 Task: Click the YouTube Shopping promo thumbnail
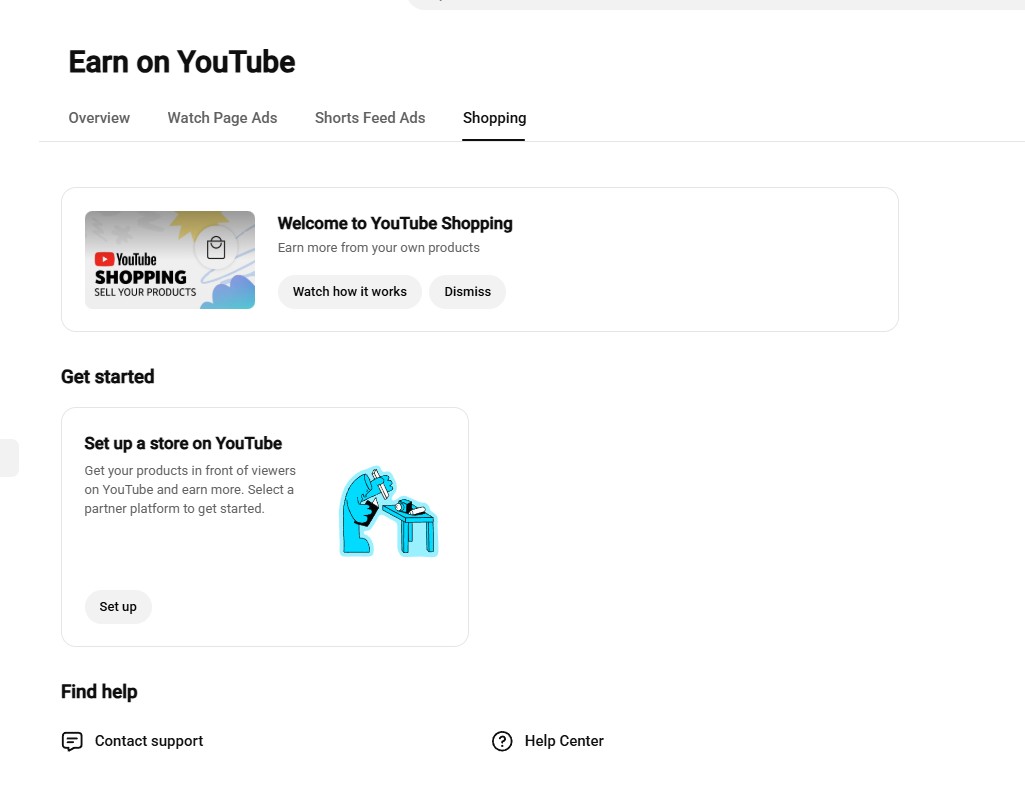[x=170, y=259]
